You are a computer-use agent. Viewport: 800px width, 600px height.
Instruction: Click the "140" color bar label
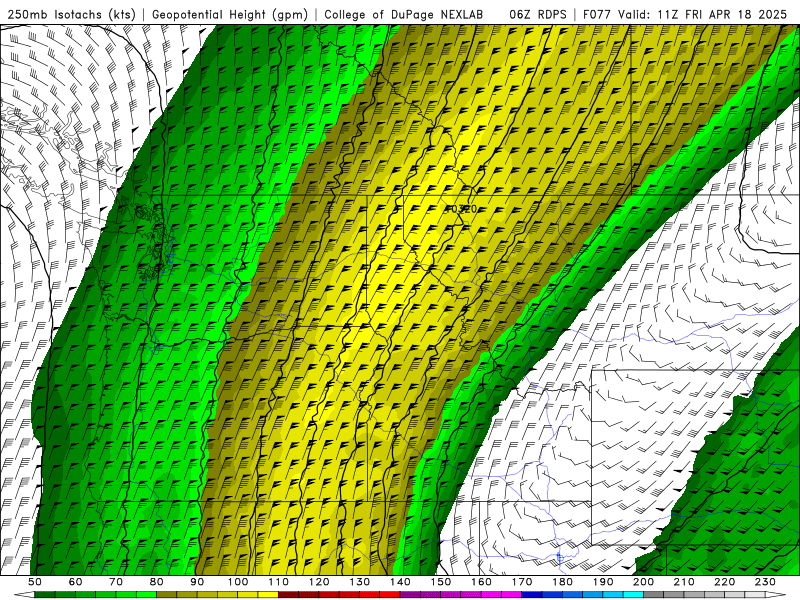tap(400, 582)
